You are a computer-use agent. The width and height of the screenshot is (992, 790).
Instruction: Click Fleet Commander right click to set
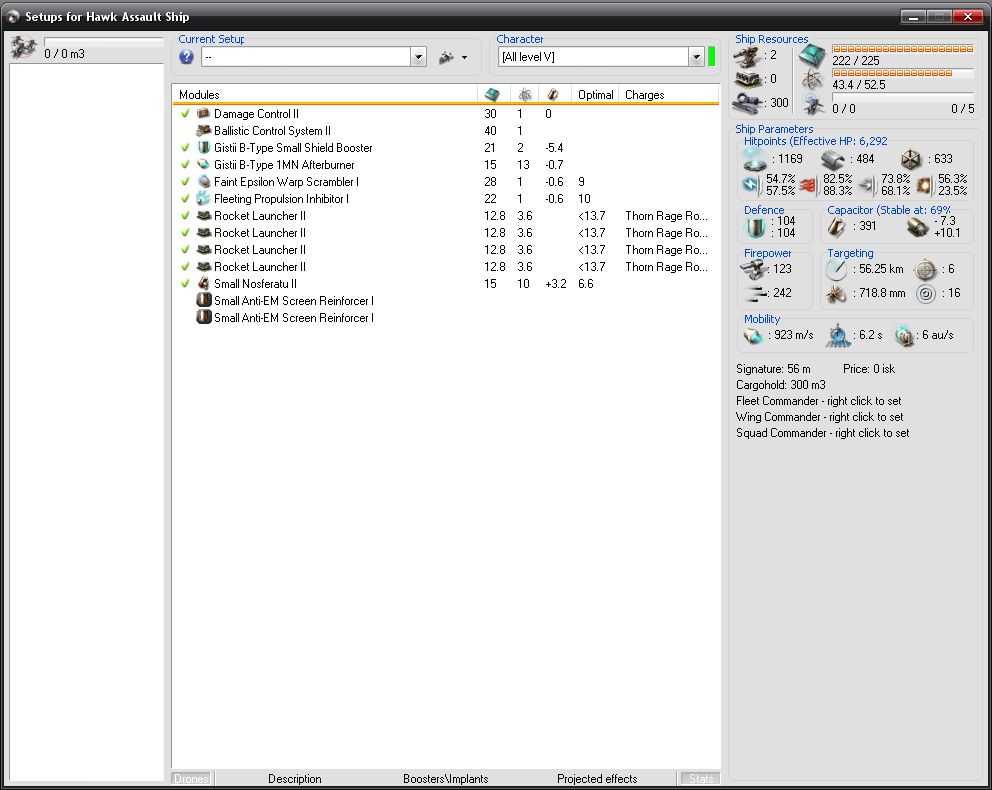point(819,401)
